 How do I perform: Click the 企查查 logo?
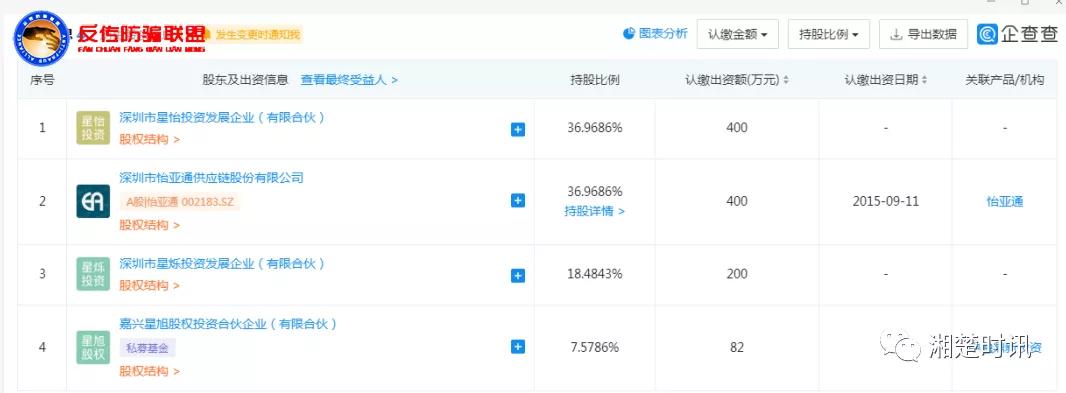click(x=1017, y=34)
